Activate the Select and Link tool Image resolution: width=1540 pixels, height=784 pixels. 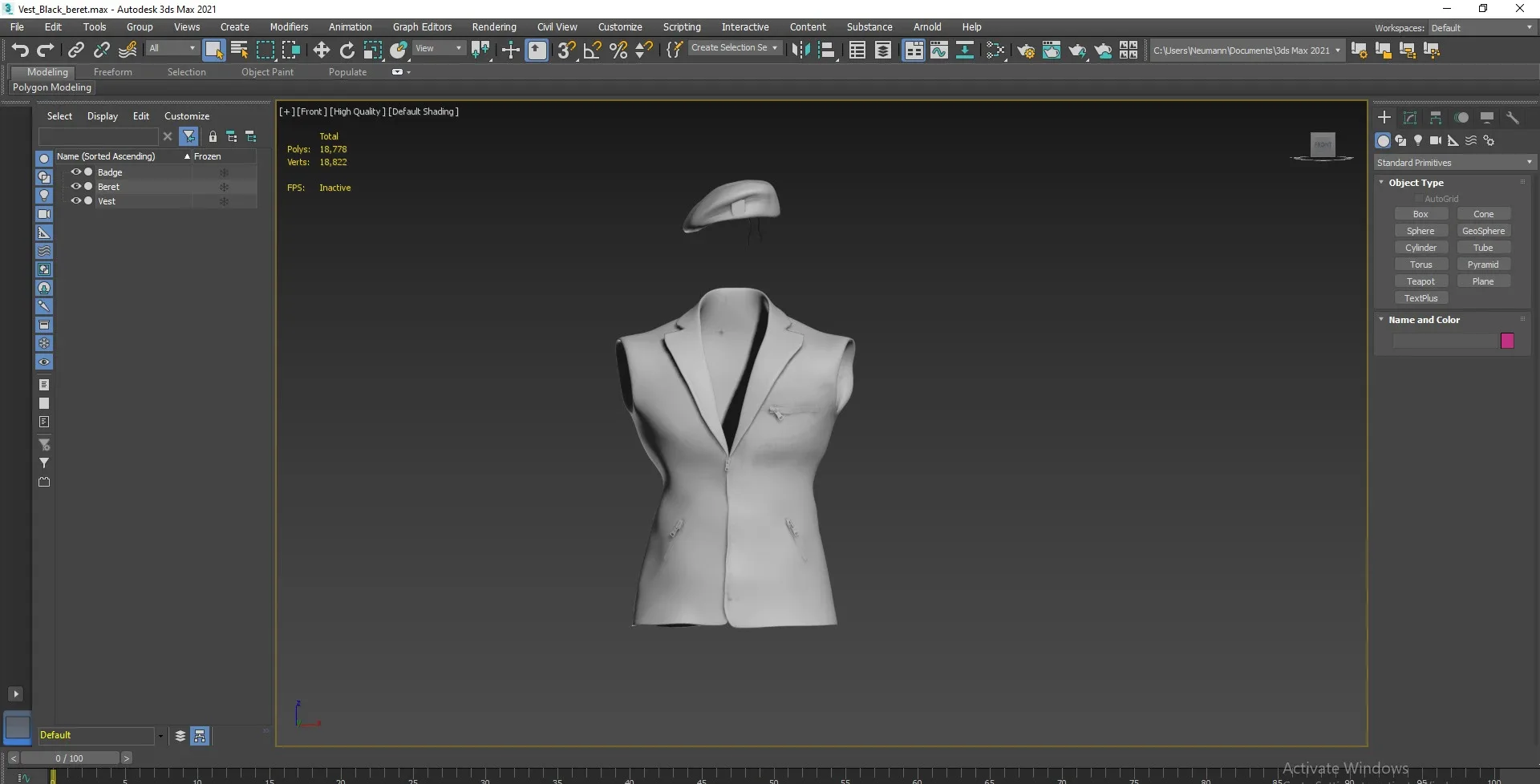click(75, 50)
